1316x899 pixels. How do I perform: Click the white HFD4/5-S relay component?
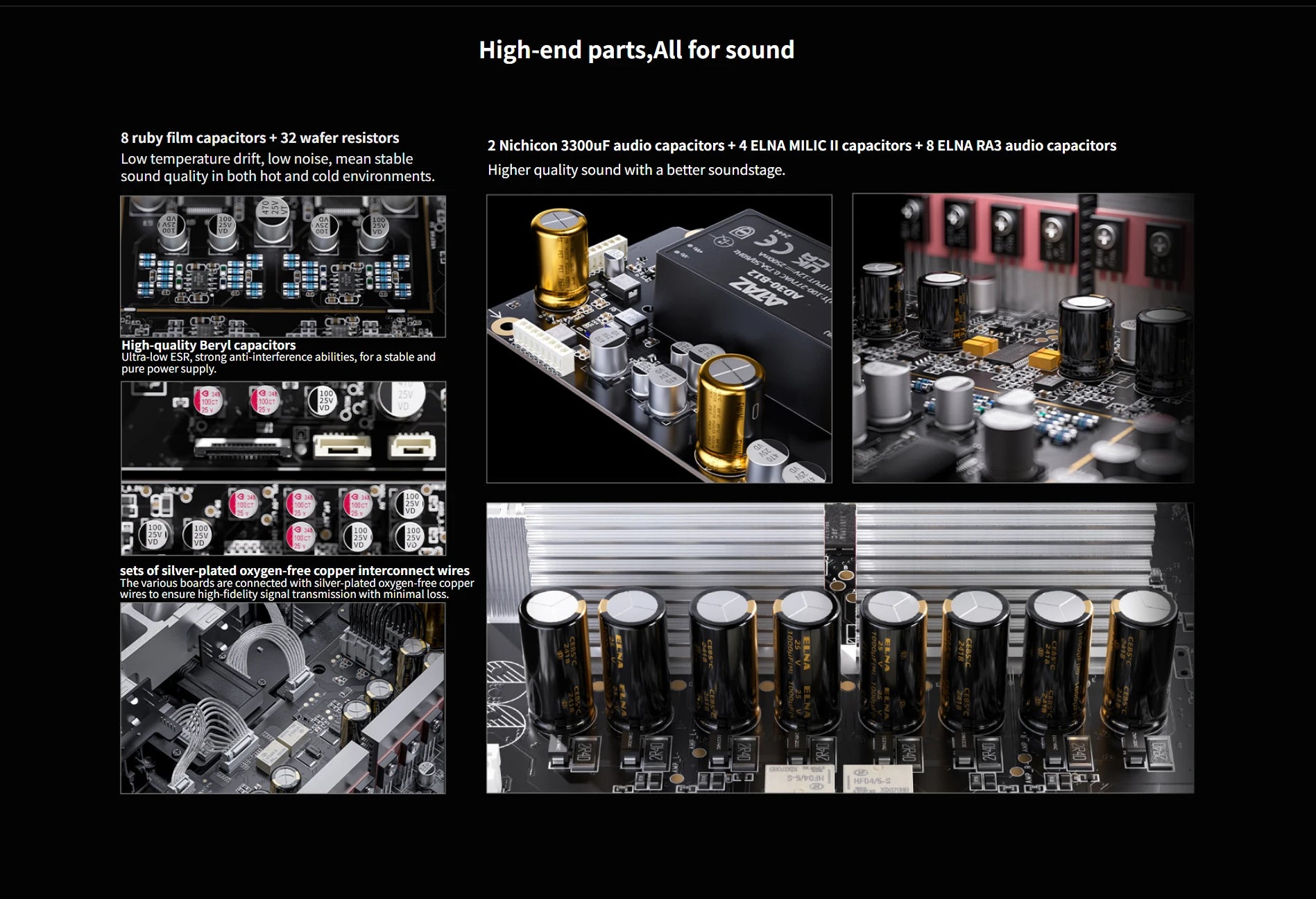pos(867,780)
